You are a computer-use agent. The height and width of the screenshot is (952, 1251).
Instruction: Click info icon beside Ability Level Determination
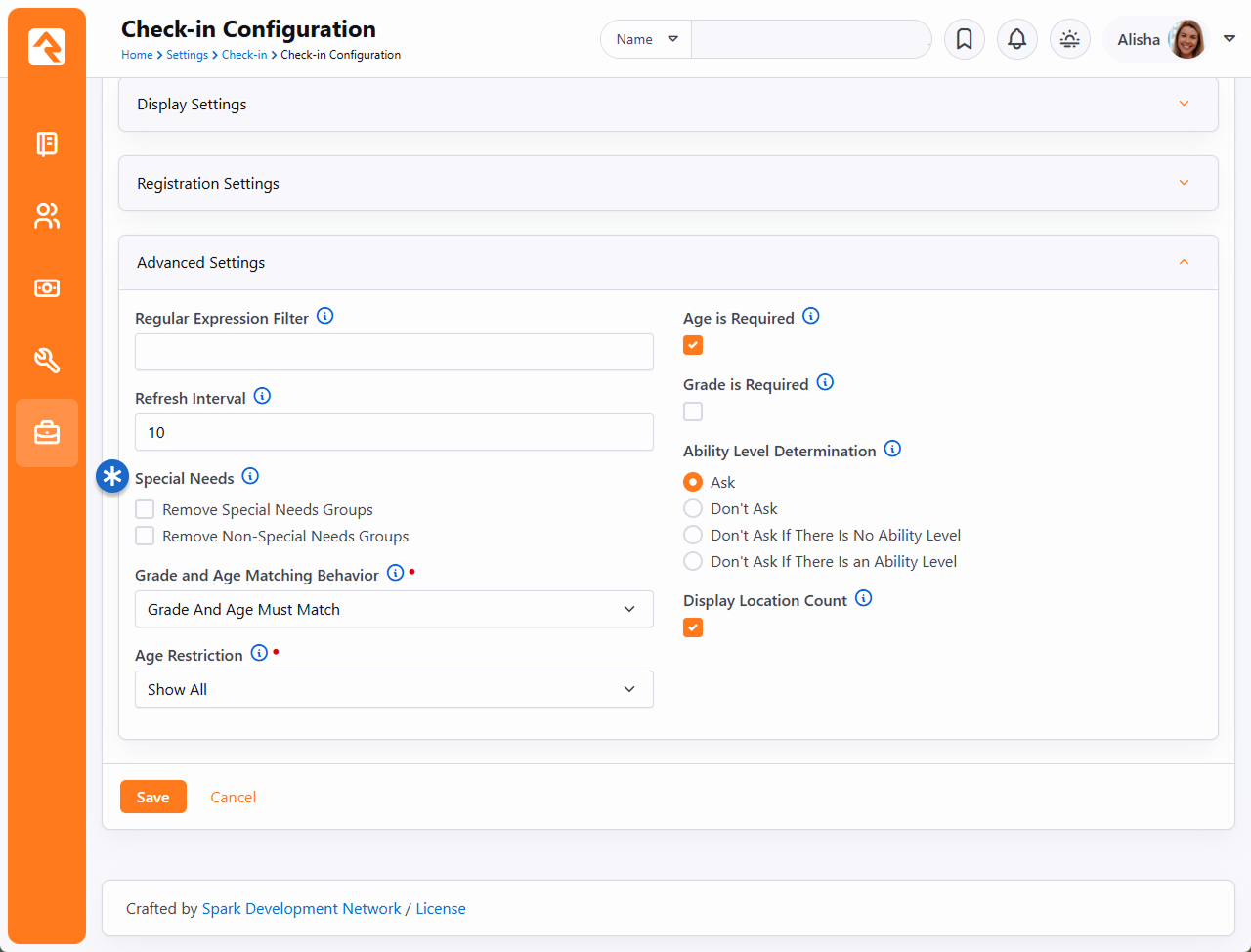coord(892,450)
